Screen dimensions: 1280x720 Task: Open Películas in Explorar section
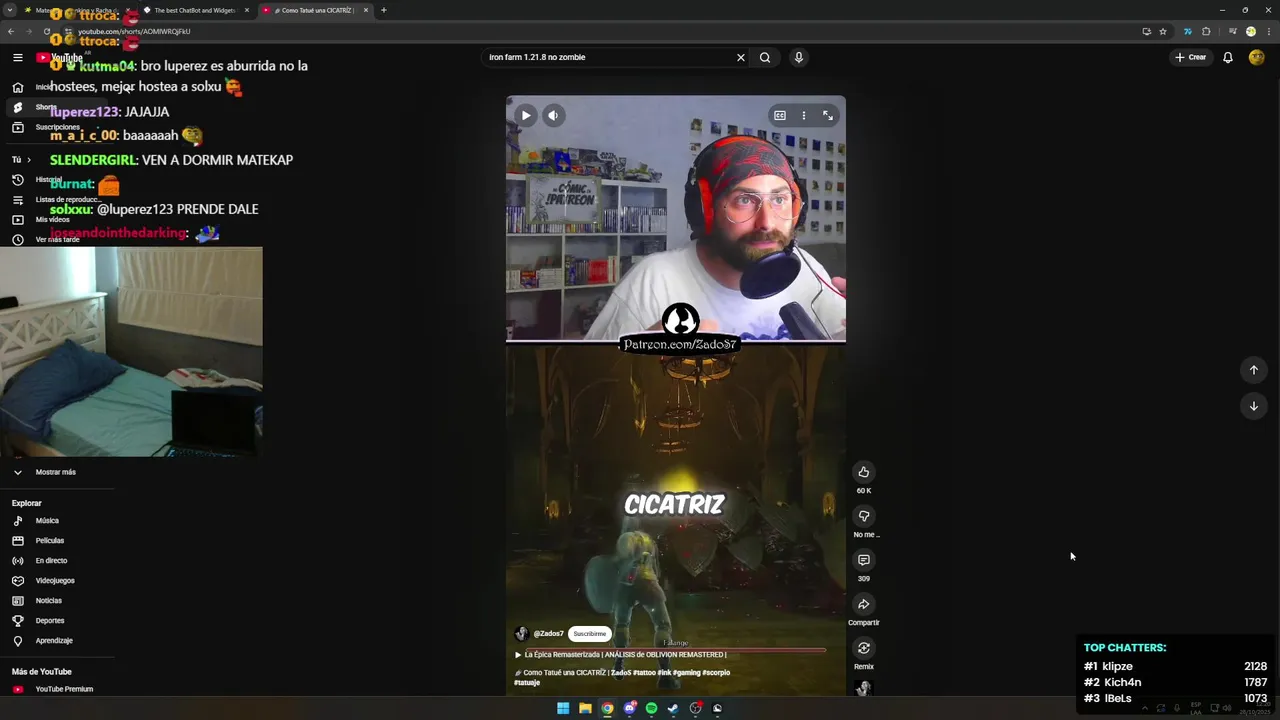[50, 541]
